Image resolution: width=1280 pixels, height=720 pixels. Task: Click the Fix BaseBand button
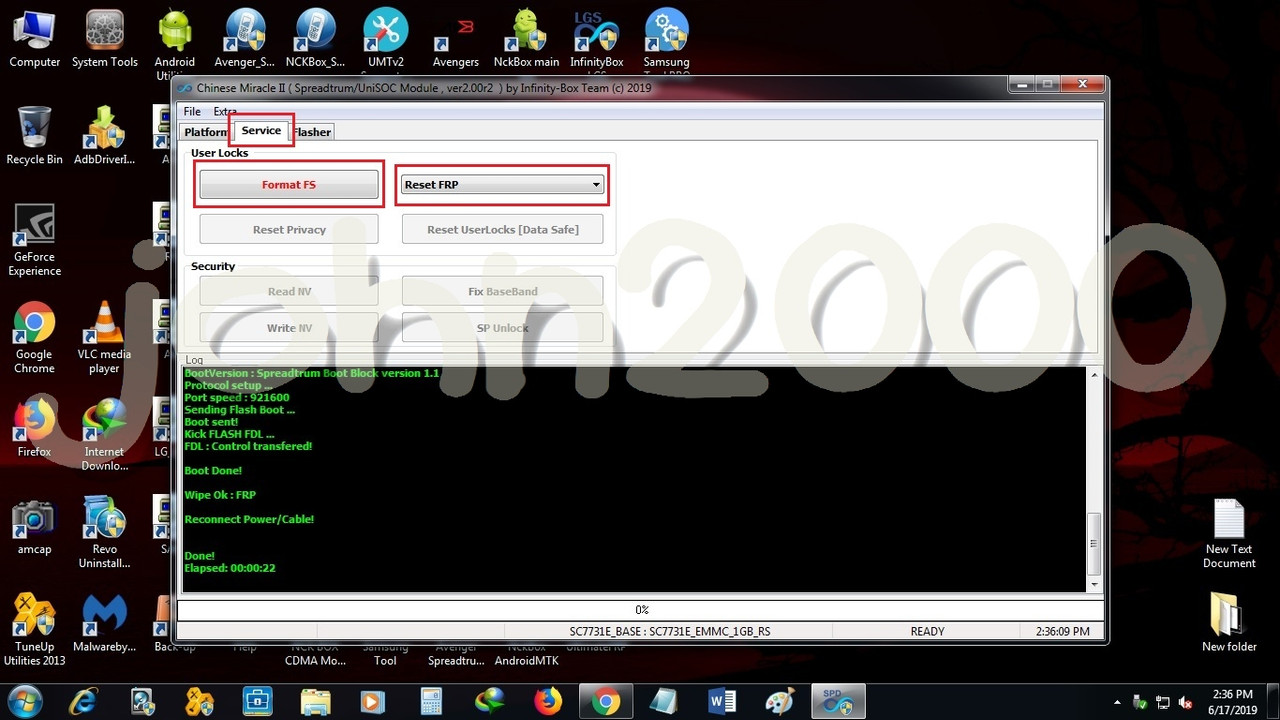click(x=503, y=292)
